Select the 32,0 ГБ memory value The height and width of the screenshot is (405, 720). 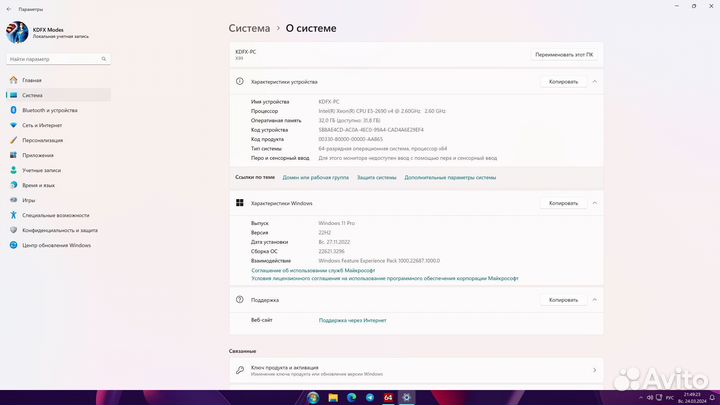349,120
